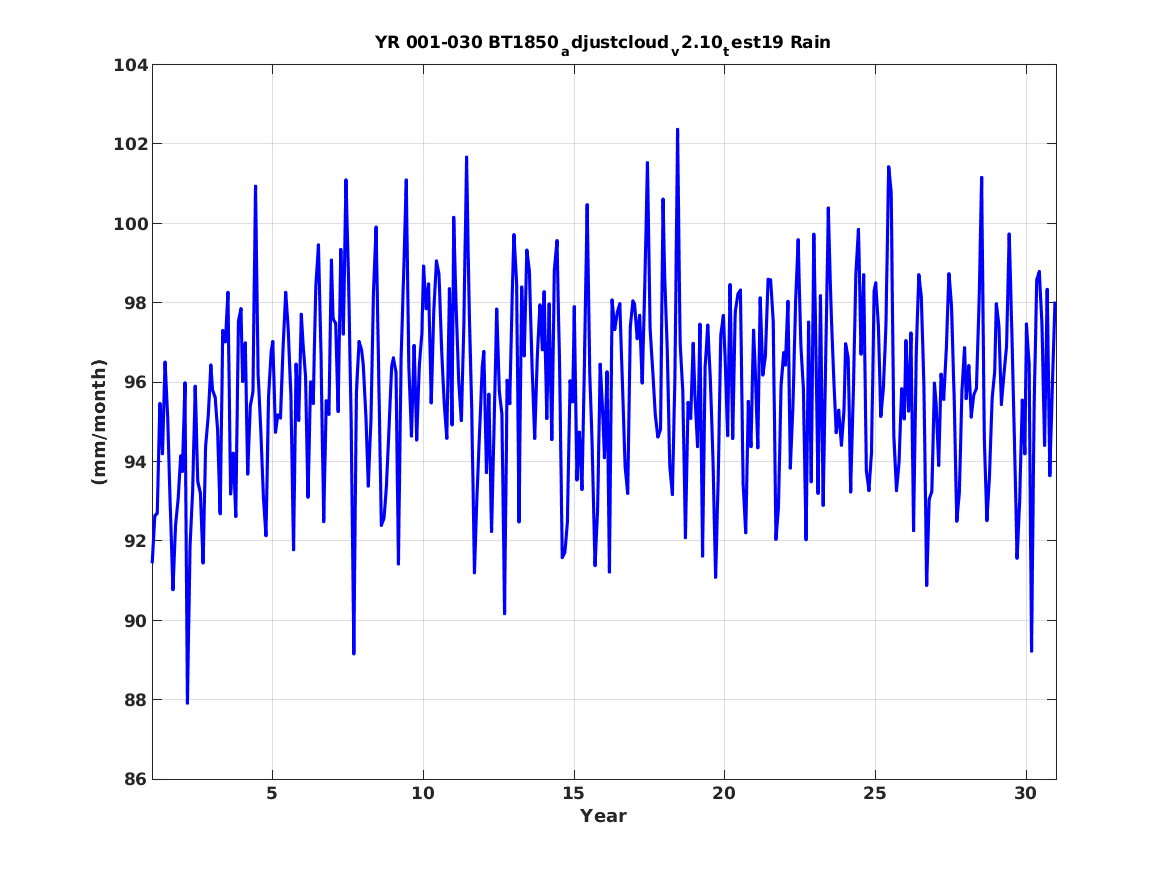The width and height of the screenshot is (1167, 875).
Task: Click the '(mm/month)' y-axis label
Action: (x=100, y=422)
